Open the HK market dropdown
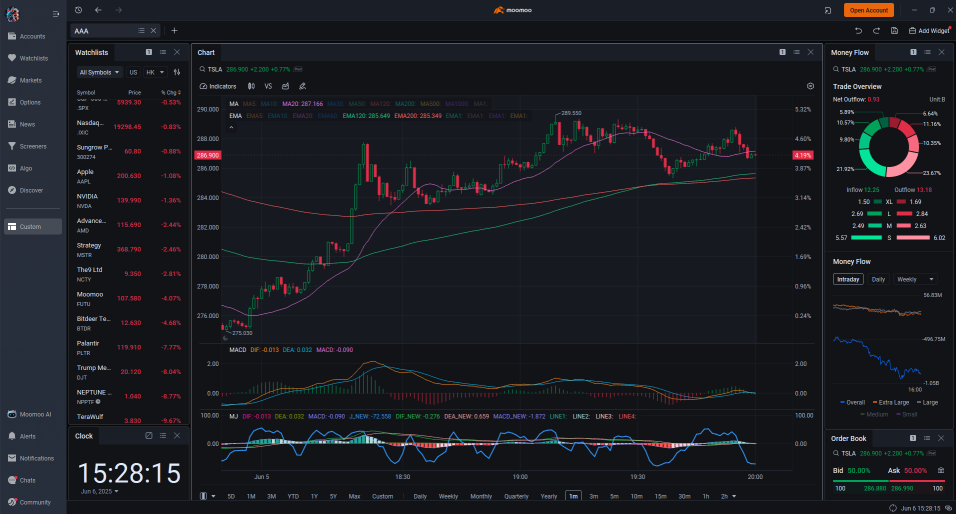Screen dimensions: 956x514 click(155, 73)
